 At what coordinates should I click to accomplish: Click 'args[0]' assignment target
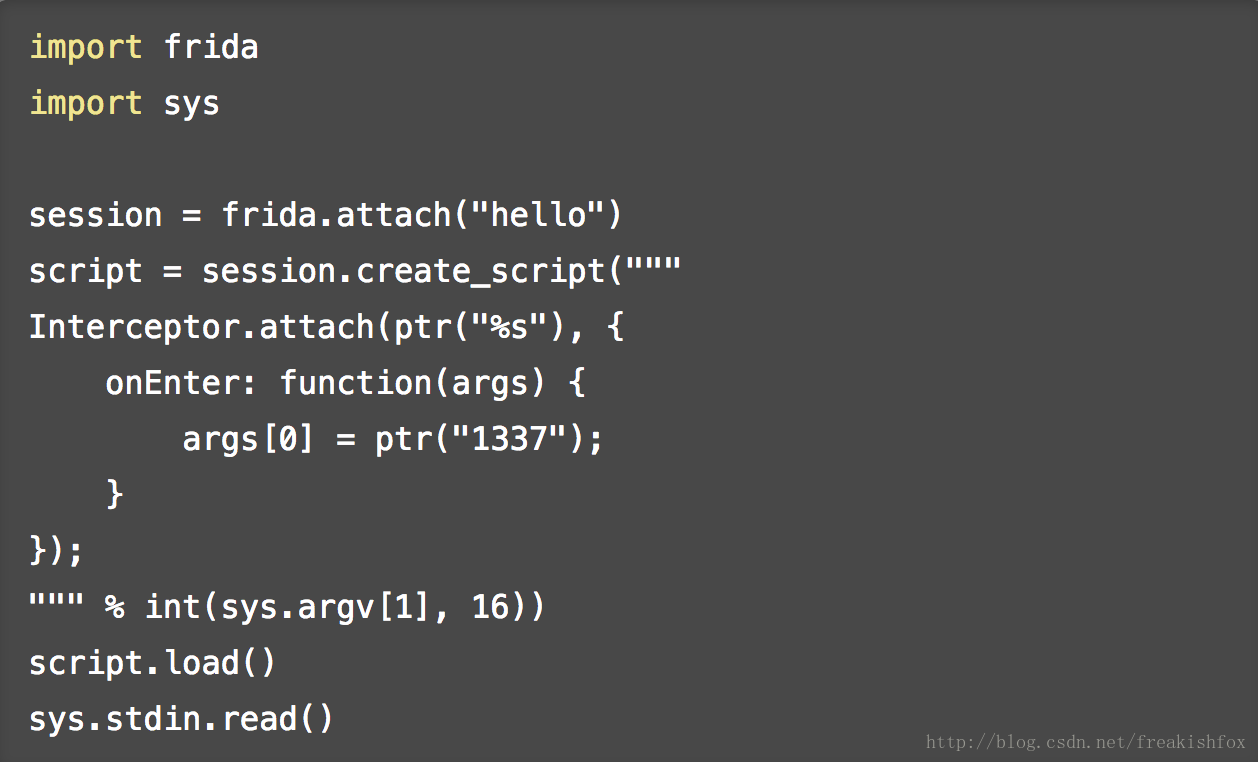point(248,439)
